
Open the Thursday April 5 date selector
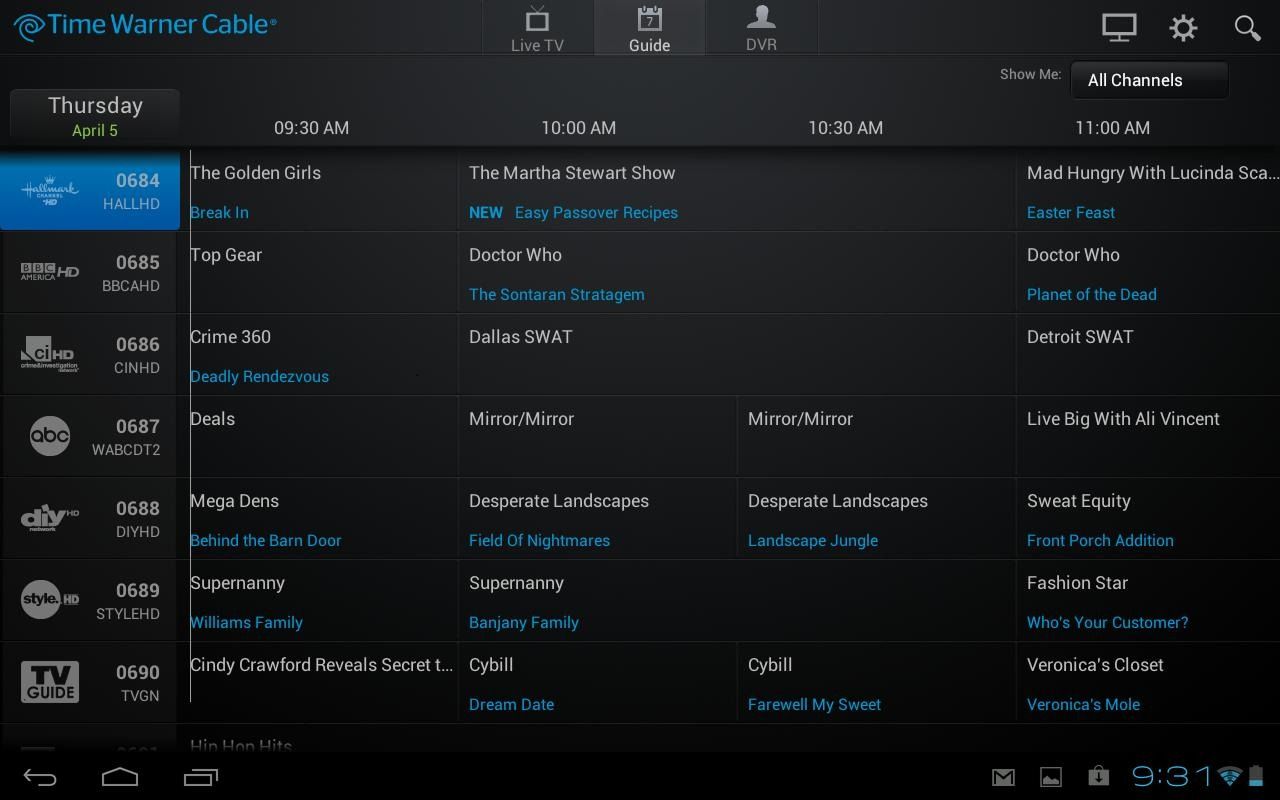pos(94,114)
